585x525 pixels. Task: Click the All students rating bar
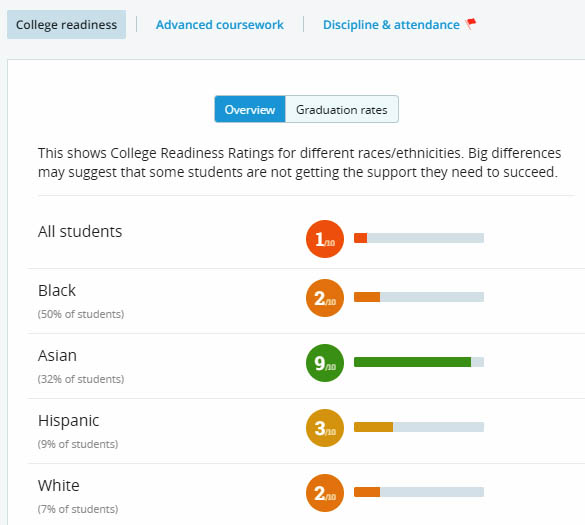(x=419, y=238)
